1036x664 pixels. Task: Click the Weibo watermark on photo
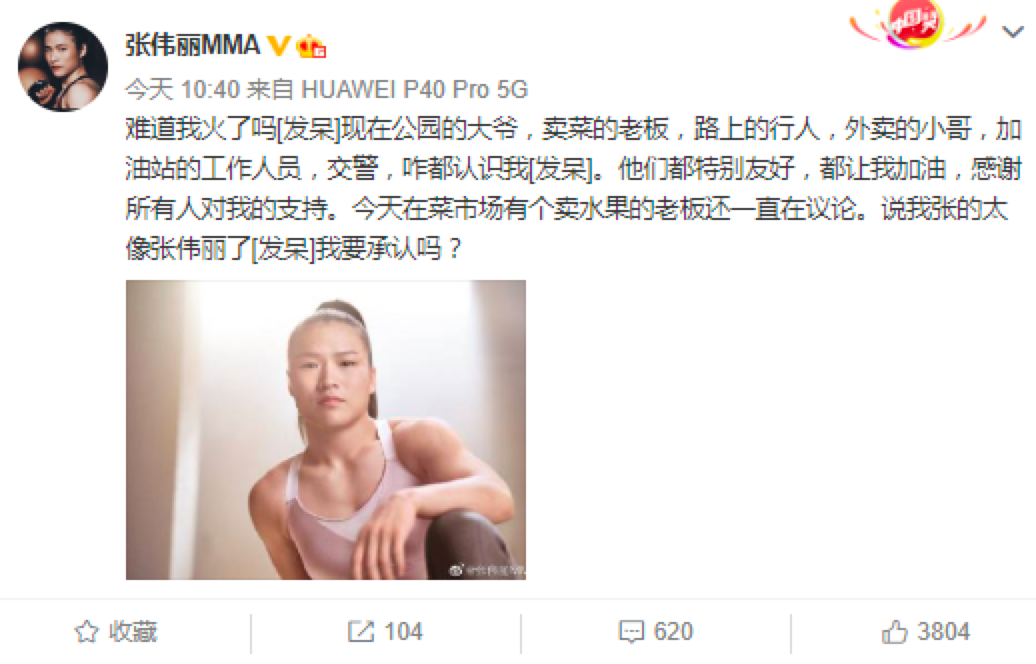point(487,570)
